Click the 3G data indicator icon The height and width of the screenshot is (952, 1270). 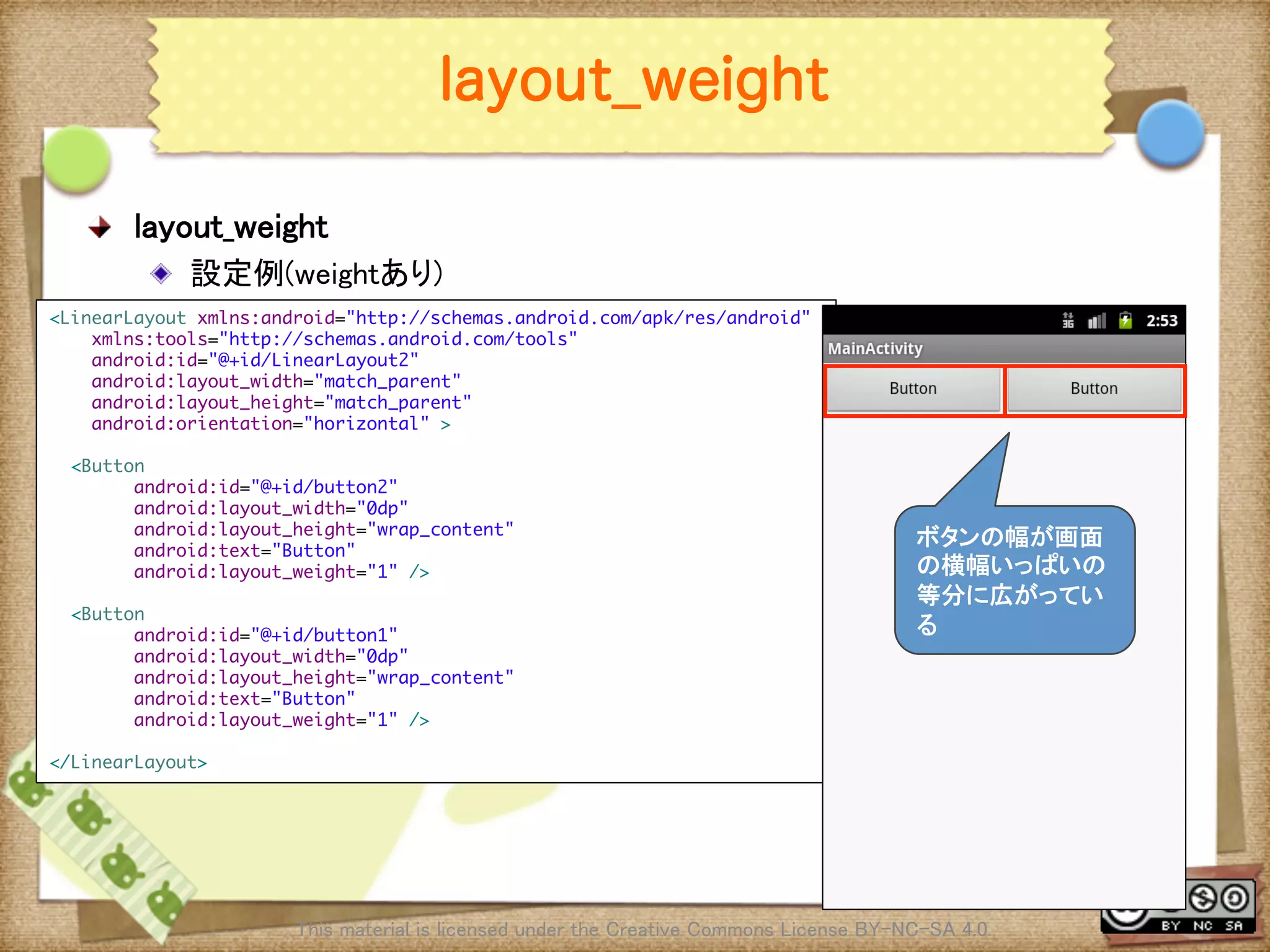tap(1068, 320)
